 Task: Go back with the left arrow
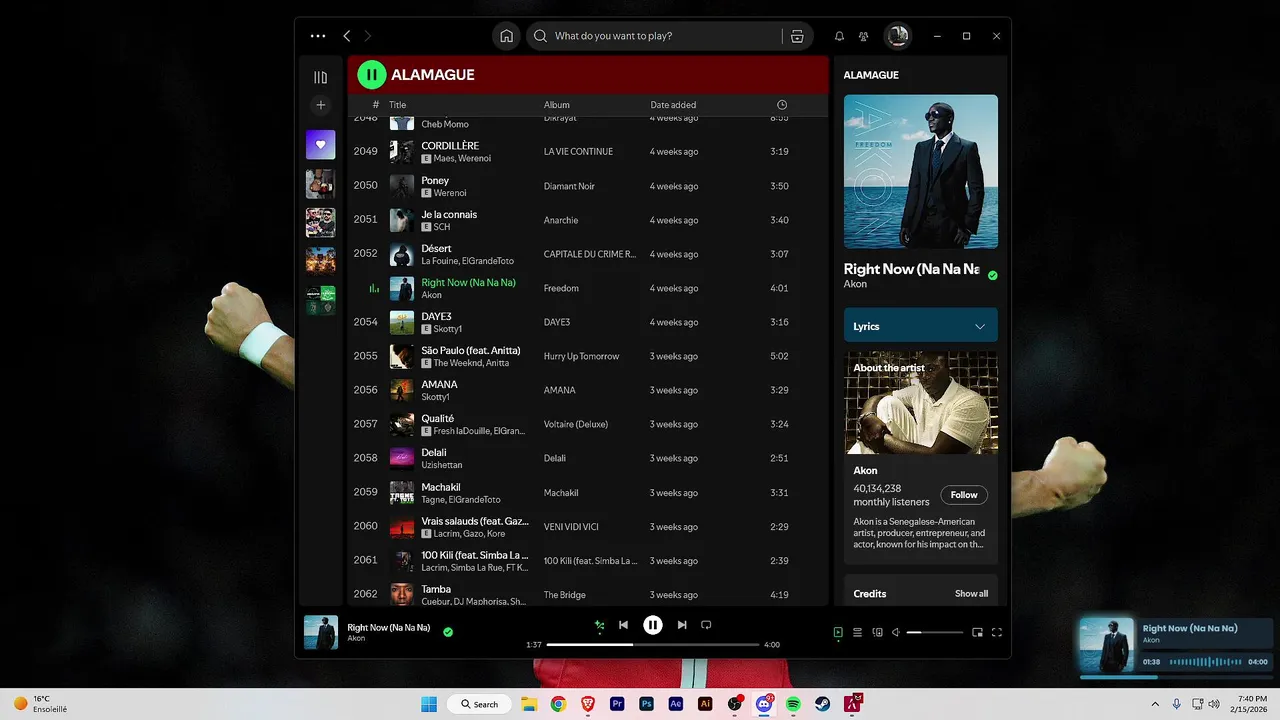coord(347,36)
